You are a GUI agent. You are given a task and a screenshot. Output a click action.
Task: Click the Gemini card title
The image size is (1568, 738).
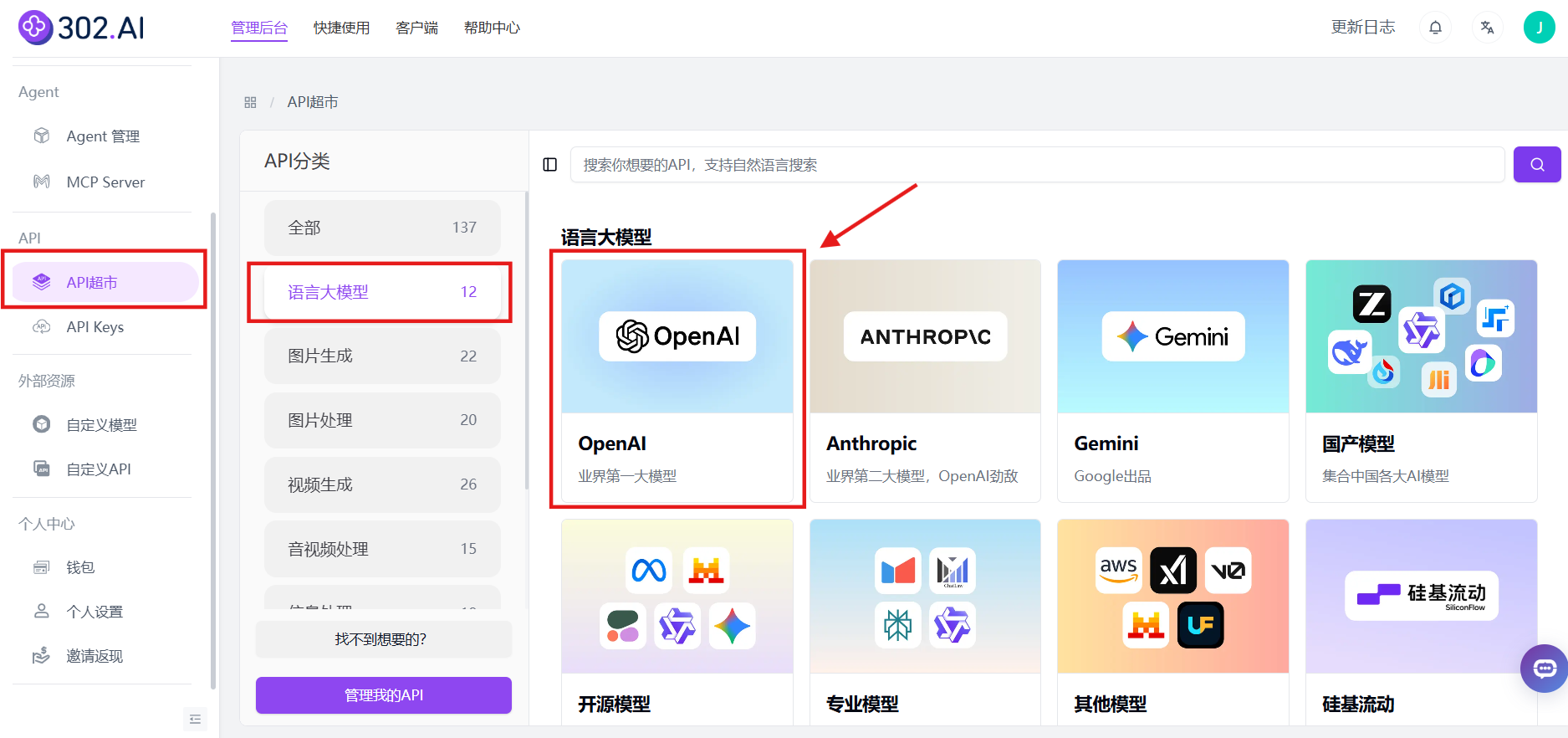[x=1106, y=443]
